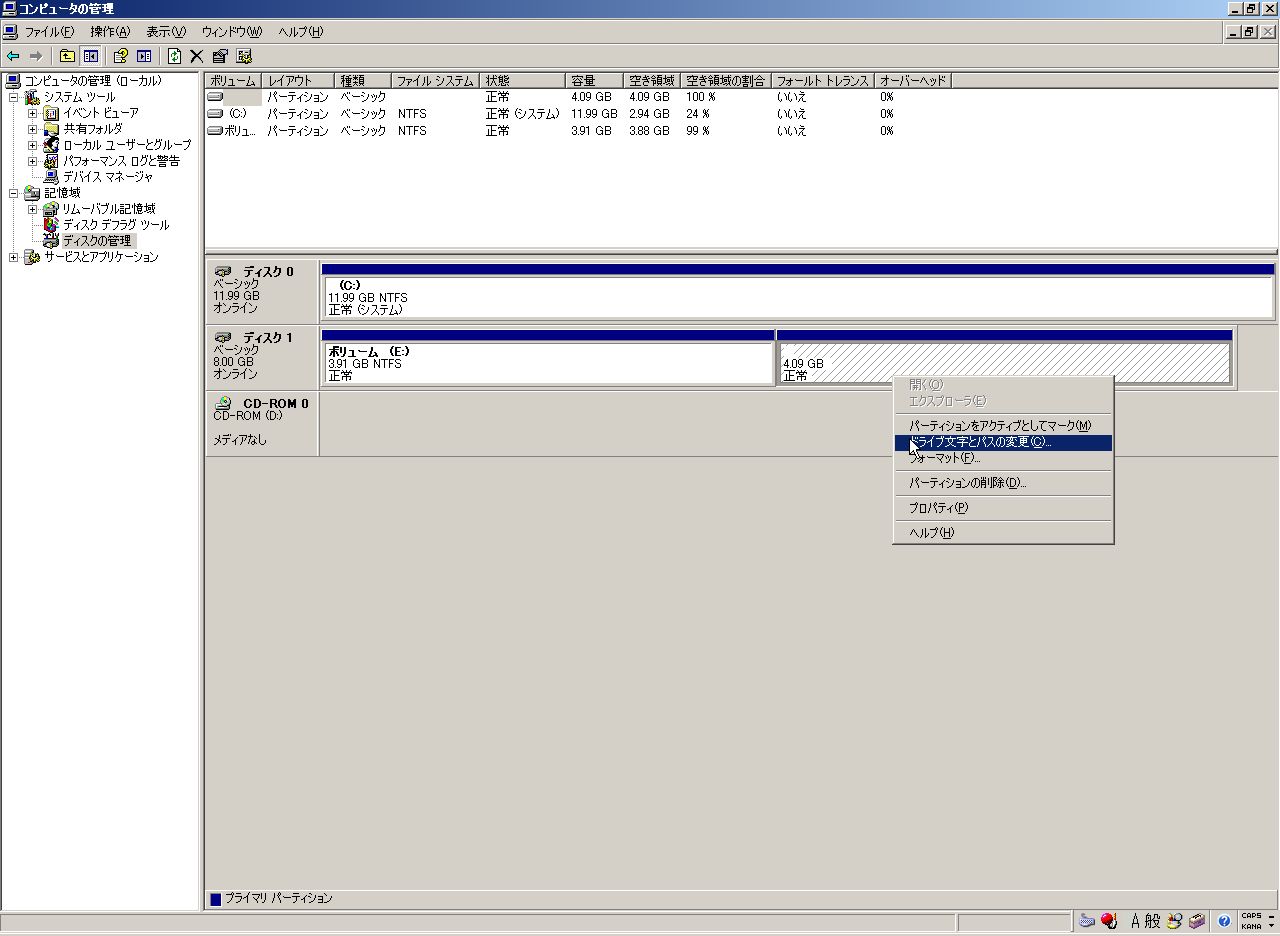Expand the 共有フォルダ tree node
1280x936 pixels.
point(32,129)
